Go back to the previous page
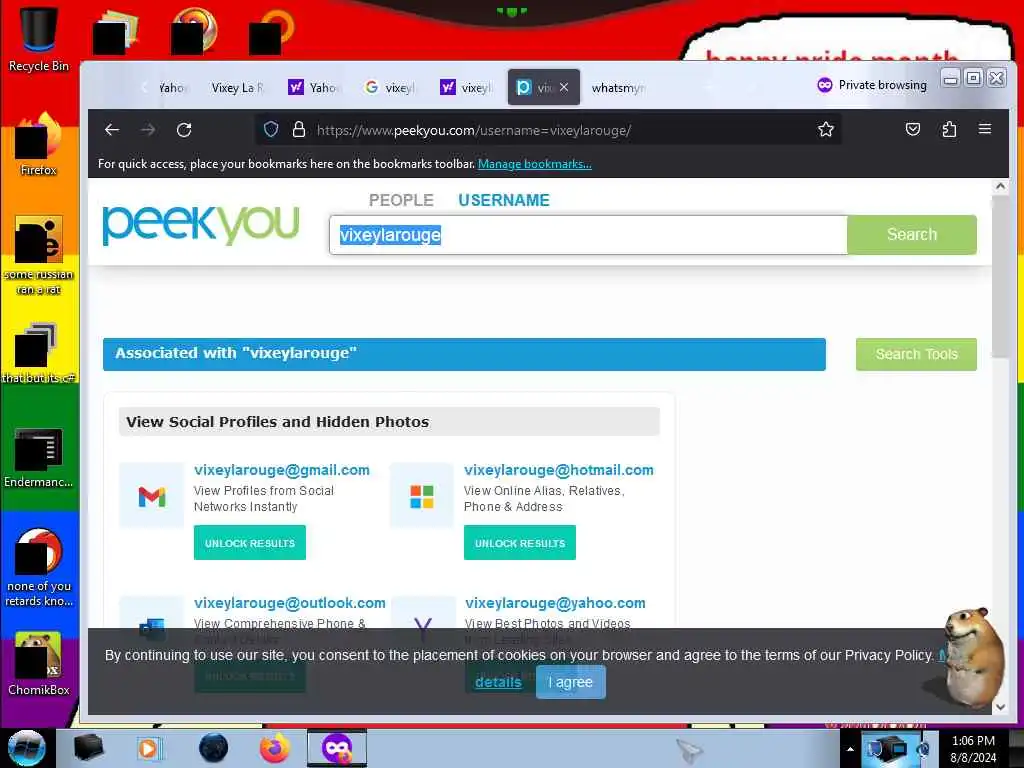Screen dimensions: 1024x768 click(x=112, y=130)
